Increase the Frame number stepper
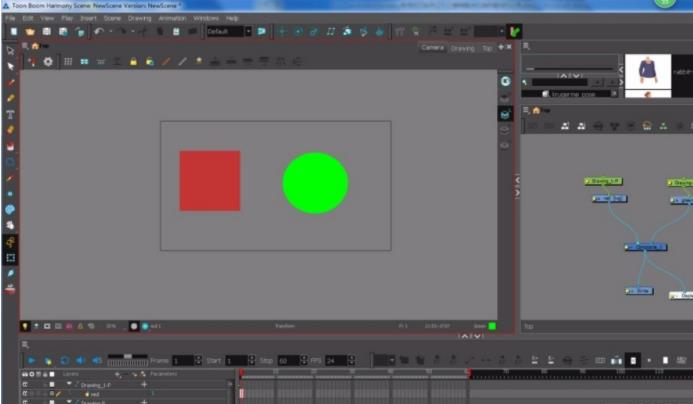Image resolution: width=693 pixels, height=404 pixels. (198, 358)
